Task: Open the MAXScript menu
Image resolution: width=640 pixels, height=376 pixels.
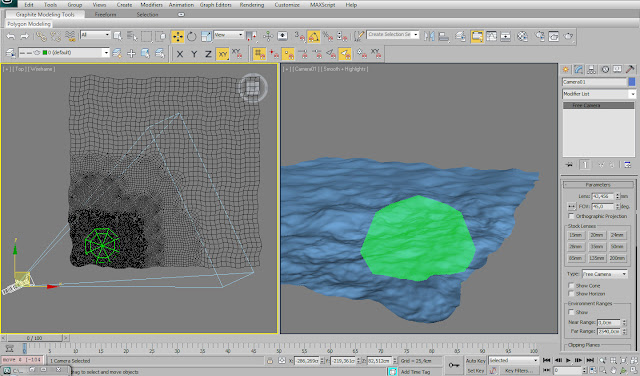Action: [x=322, y=5]
